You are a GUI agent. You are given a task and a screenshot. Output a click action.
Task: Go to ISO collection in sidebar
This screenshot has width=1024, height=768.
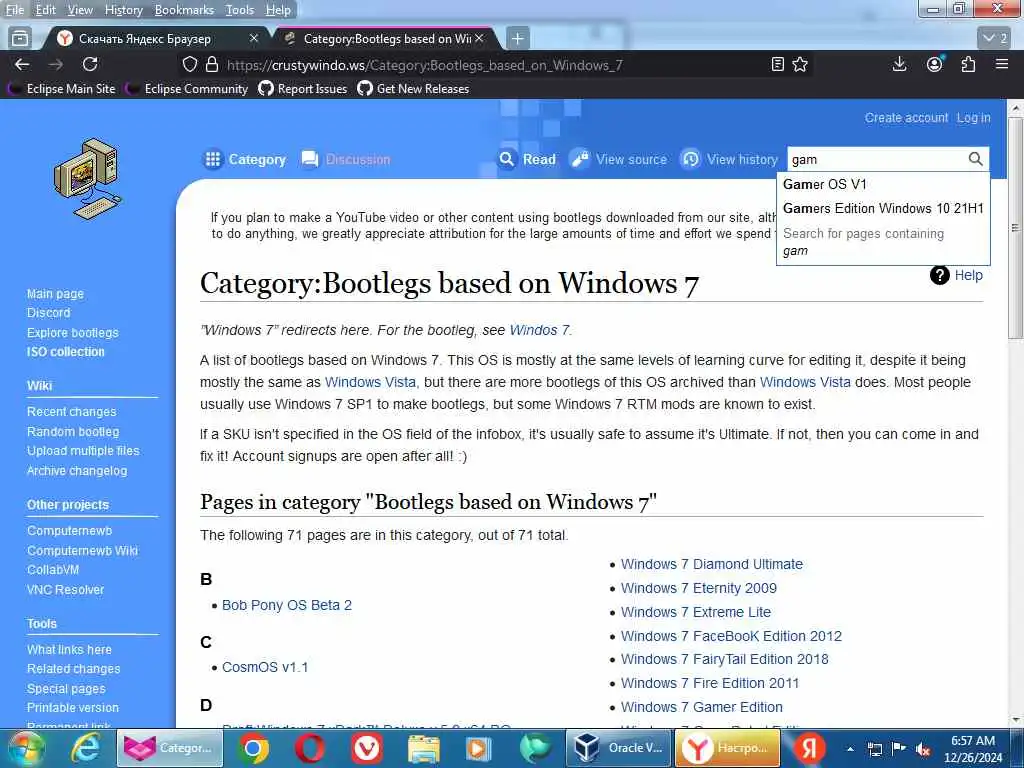65,351
